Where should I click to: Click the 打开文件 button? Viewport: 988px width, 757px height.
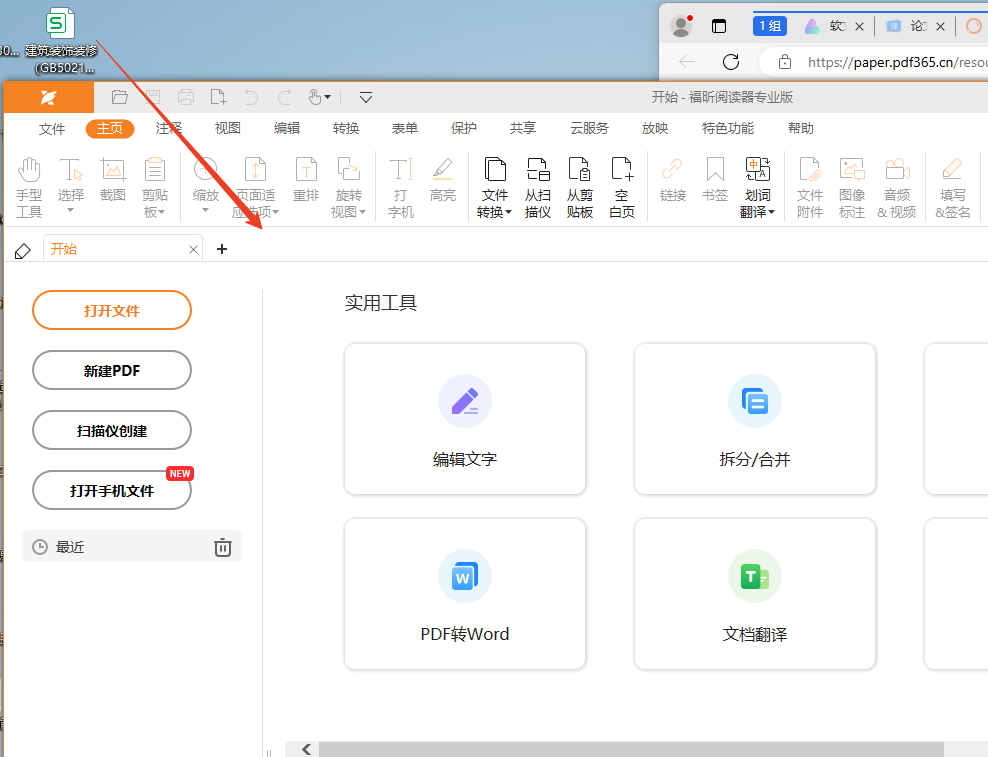point(112,310)
